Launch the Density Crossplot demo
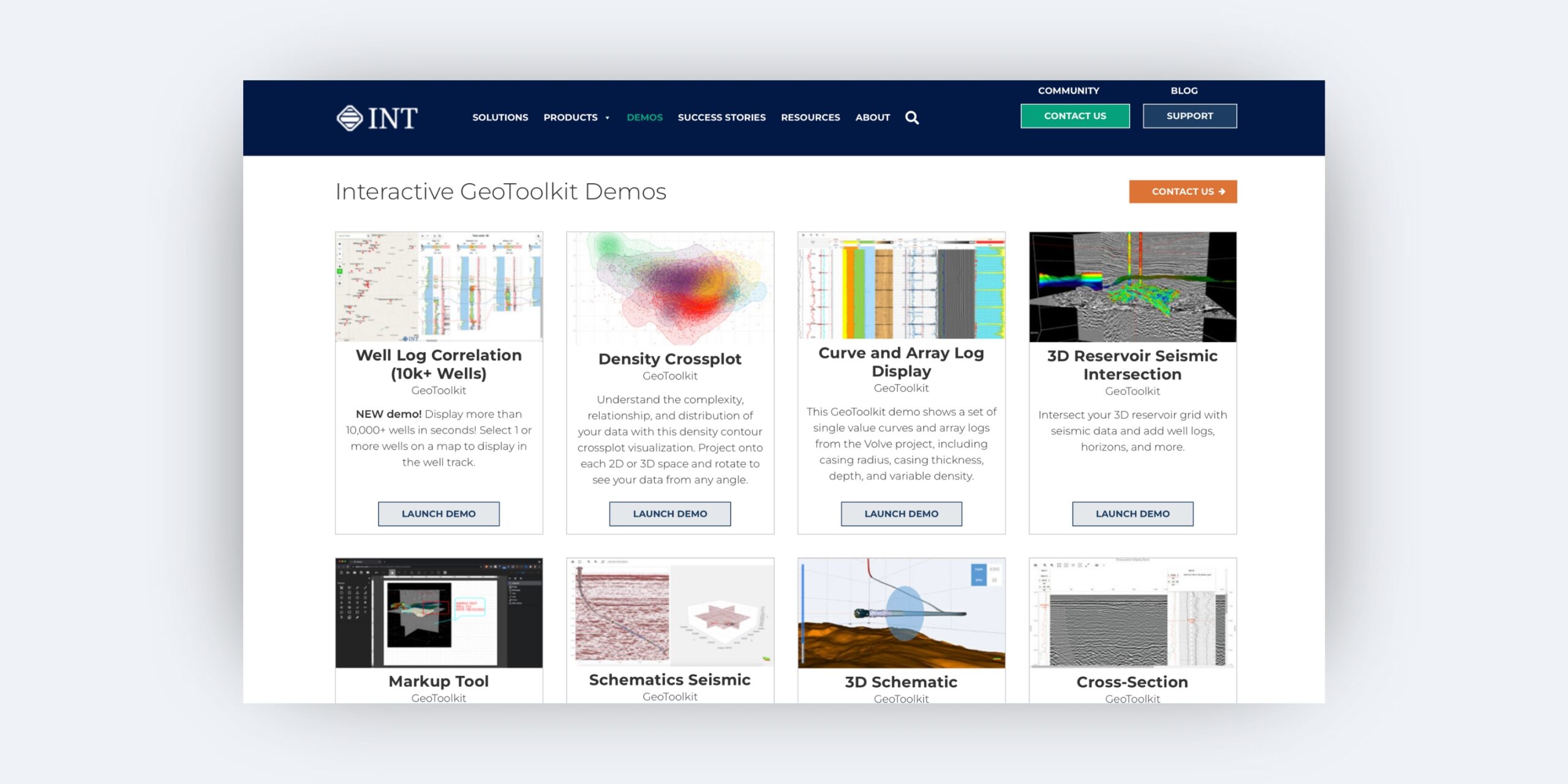Screen dimensions: 1568x784 coord(669,514)
